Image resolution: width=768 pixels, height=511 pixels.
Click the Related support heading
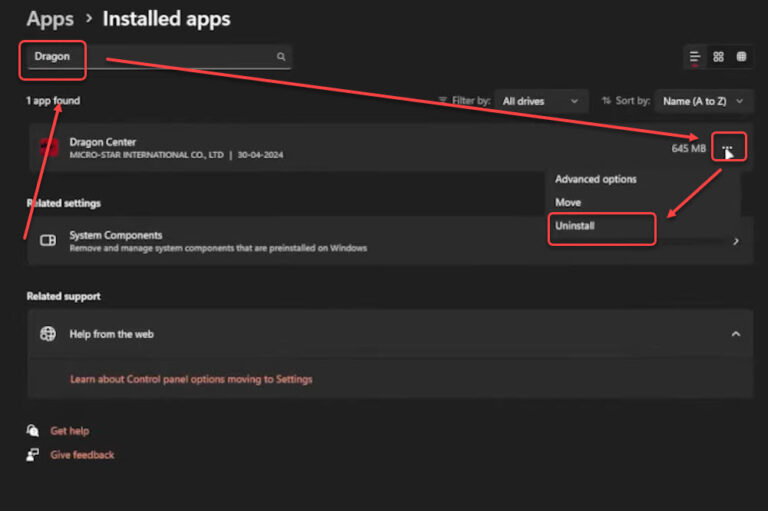tap(63, 296)
